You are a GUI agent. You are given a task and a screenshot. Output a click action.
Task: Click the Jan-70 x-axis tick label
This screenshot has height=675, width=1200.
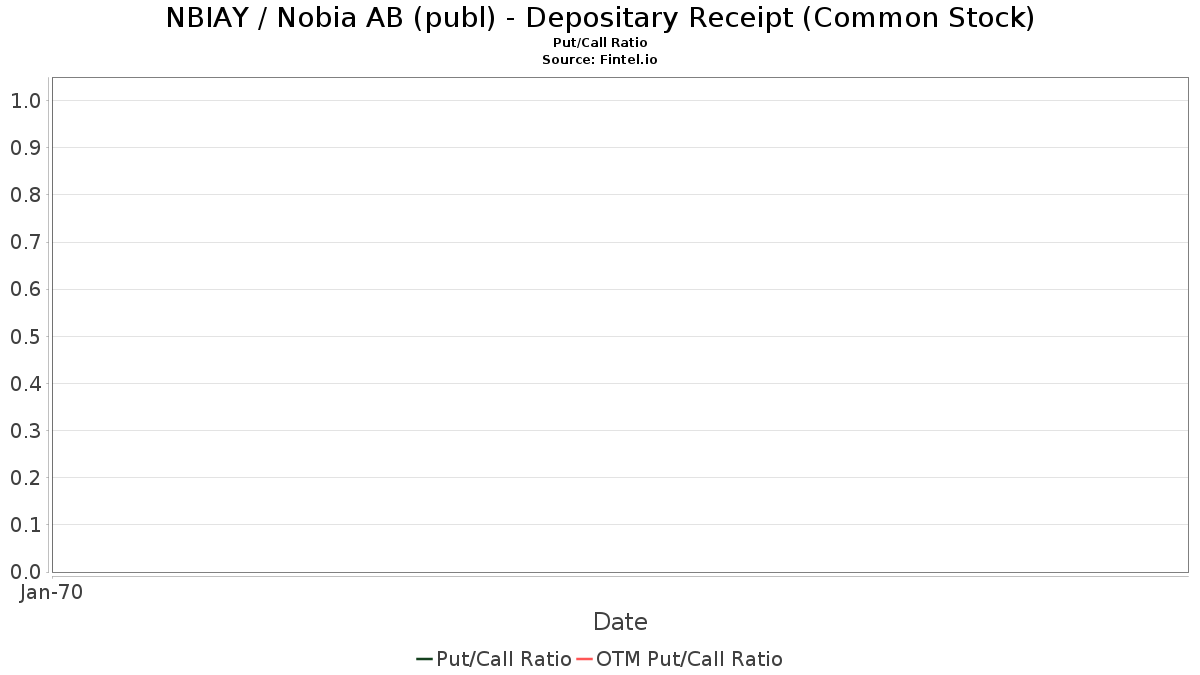(51, 592)
